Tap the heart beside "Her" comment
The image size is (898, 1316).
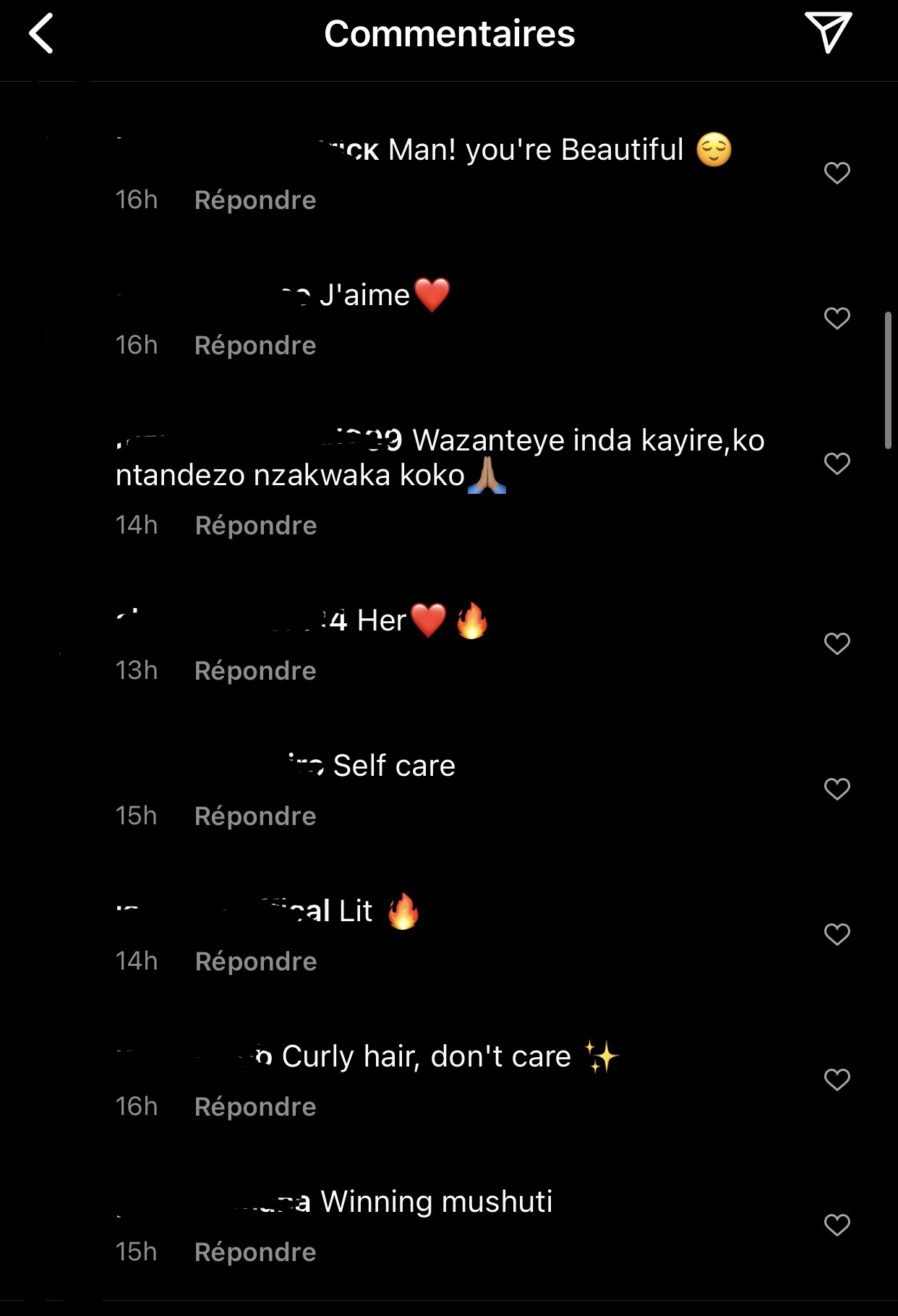tap(837, 644)
